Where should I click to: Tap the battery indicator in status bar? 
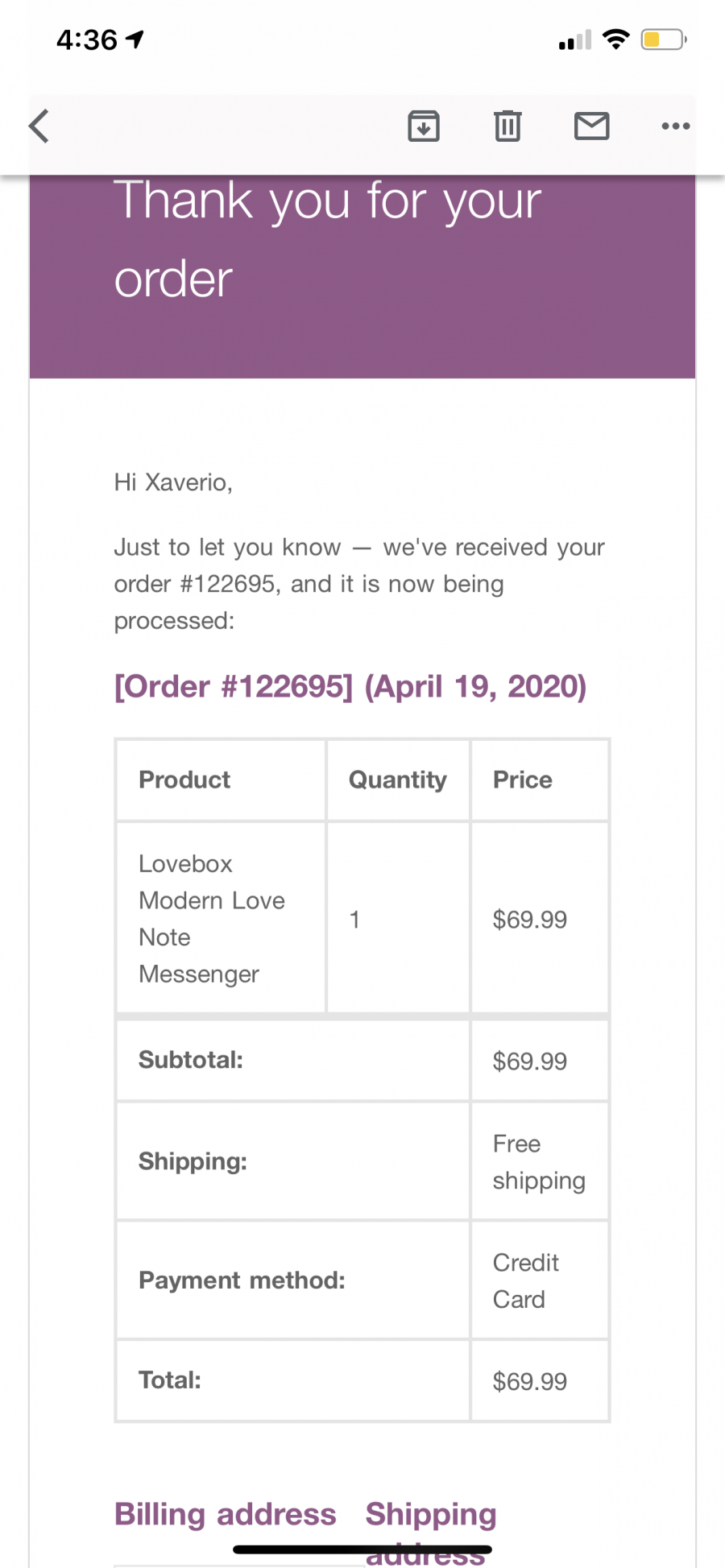point(664,39)
